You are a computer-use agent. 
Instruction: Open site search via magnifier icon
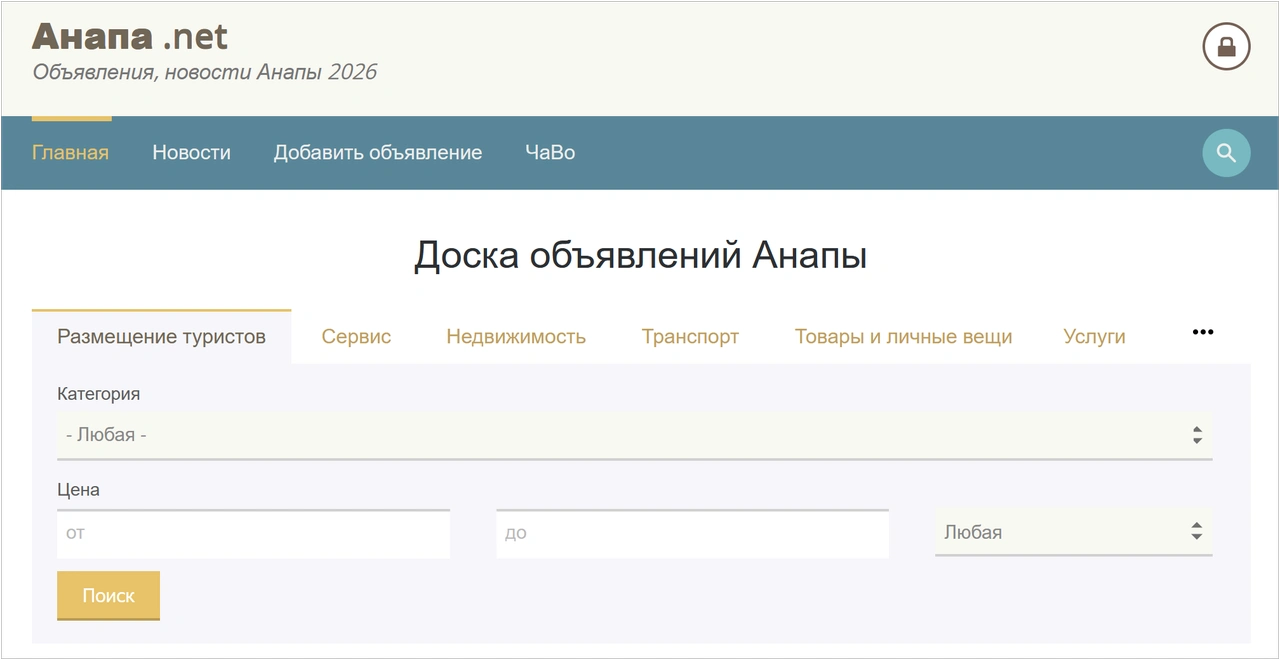pyautogui.click(x=1226, y=153)
